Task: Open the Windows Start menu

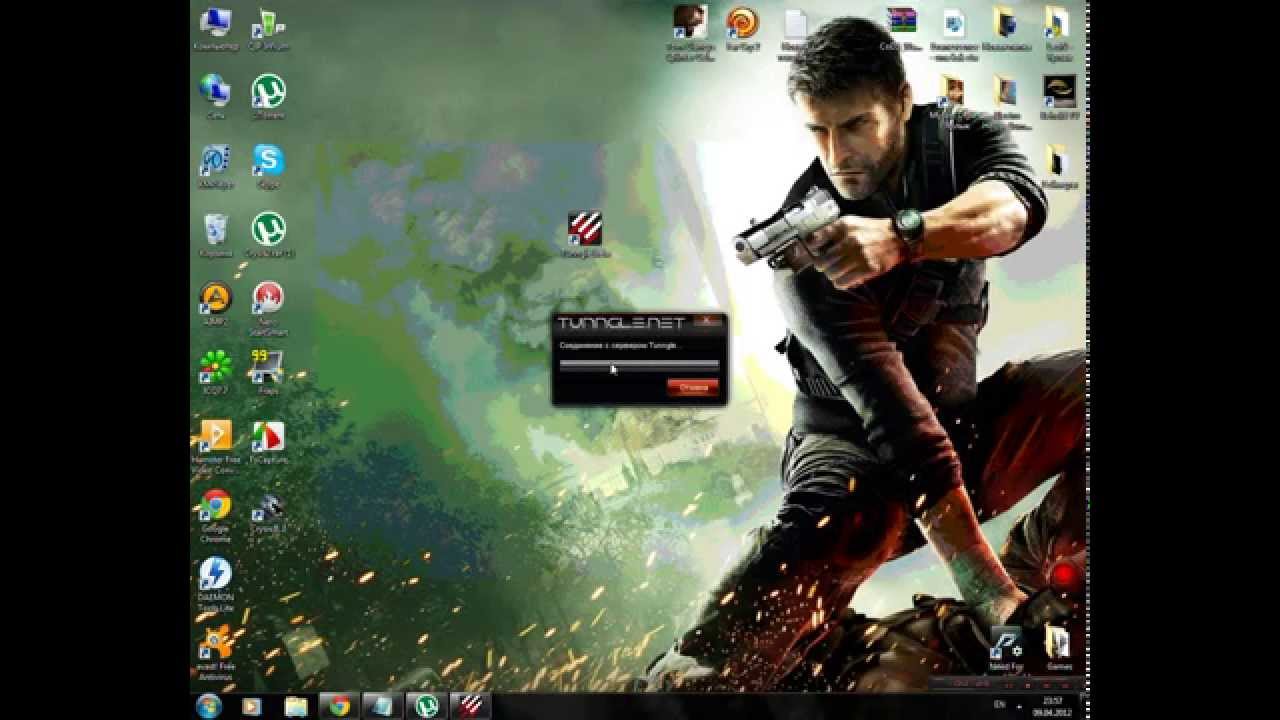Action: coord(209,706)
